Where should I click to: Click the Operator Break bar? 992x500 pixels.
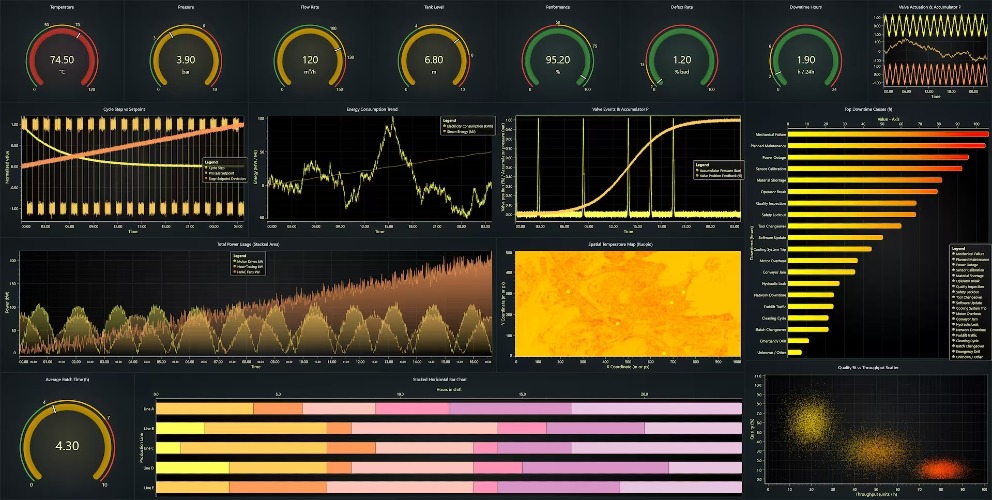[863, 191]
